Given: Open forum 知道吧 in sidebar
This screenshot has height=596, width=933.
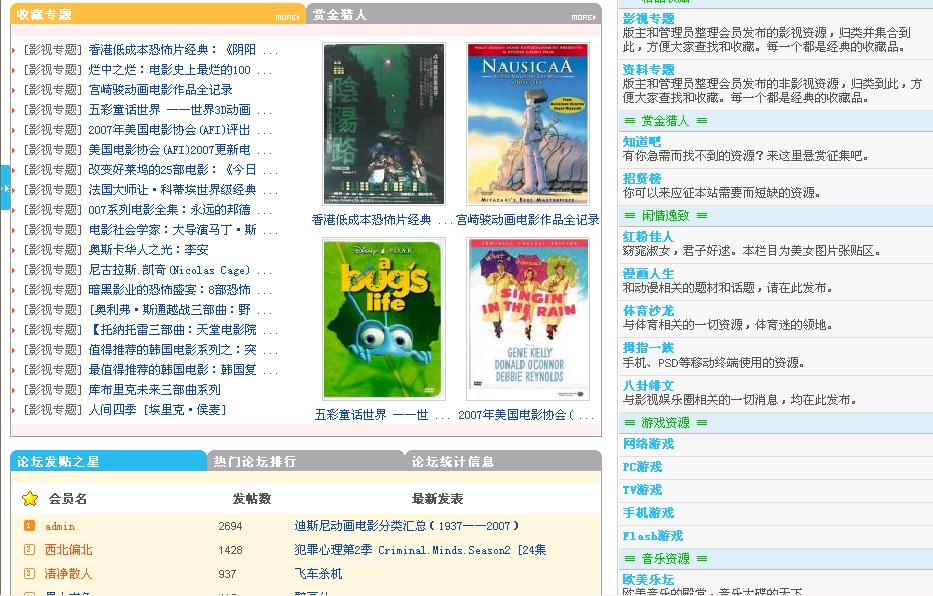Looking at the screenshot, I should pyautogui.click(x=642, y=142).
